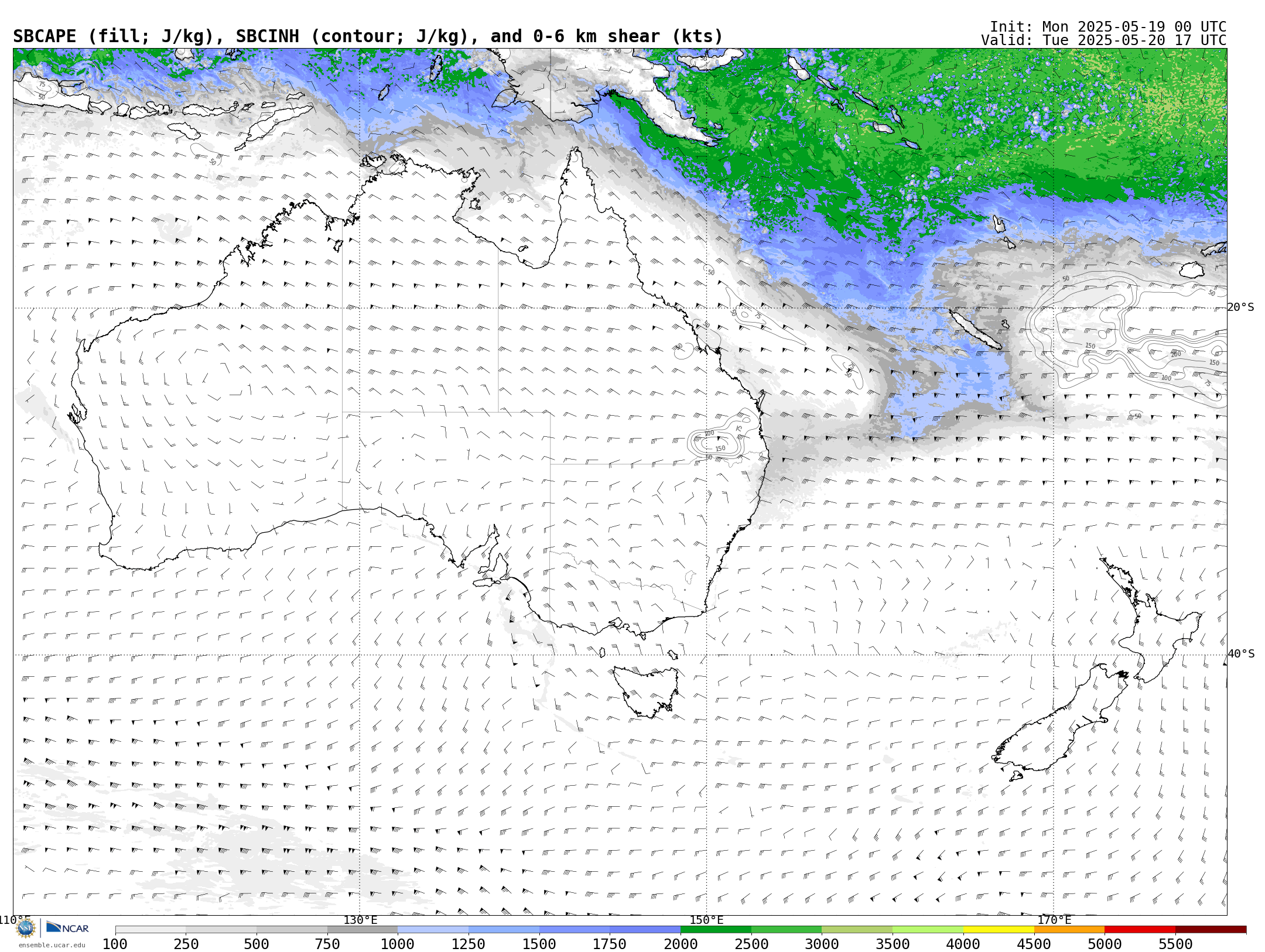The image size is (1265, 952).
Task: Click the 4000 colorbar label
Action: 963,944
